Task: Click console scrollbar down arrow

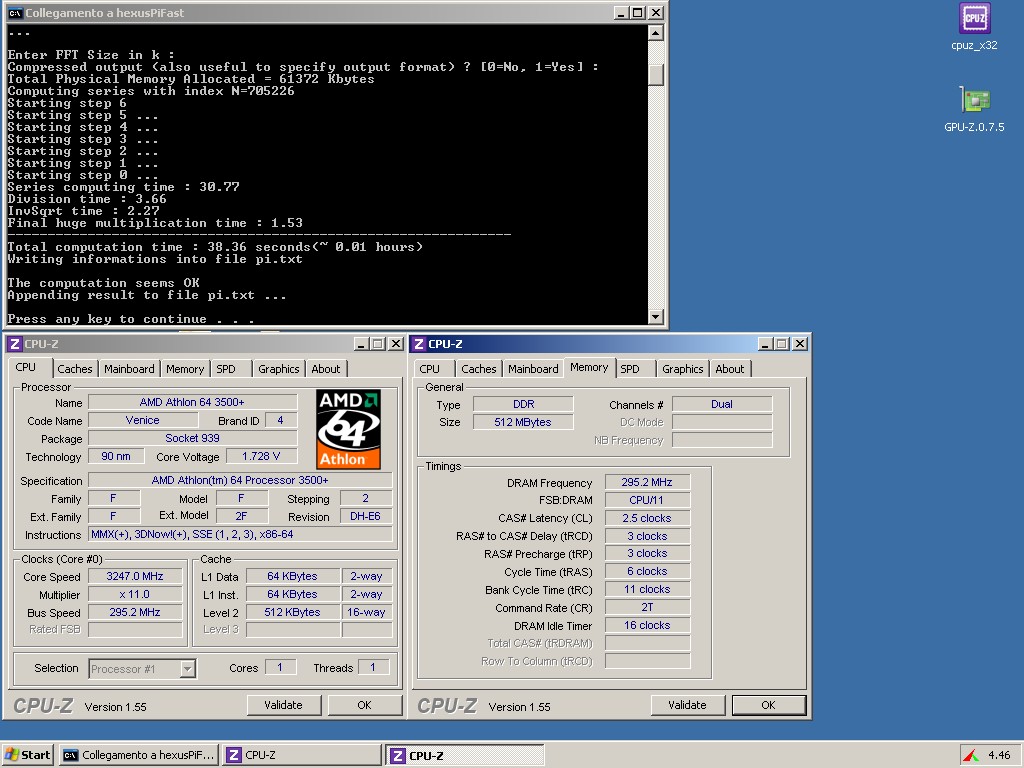Action: [656, 317]
